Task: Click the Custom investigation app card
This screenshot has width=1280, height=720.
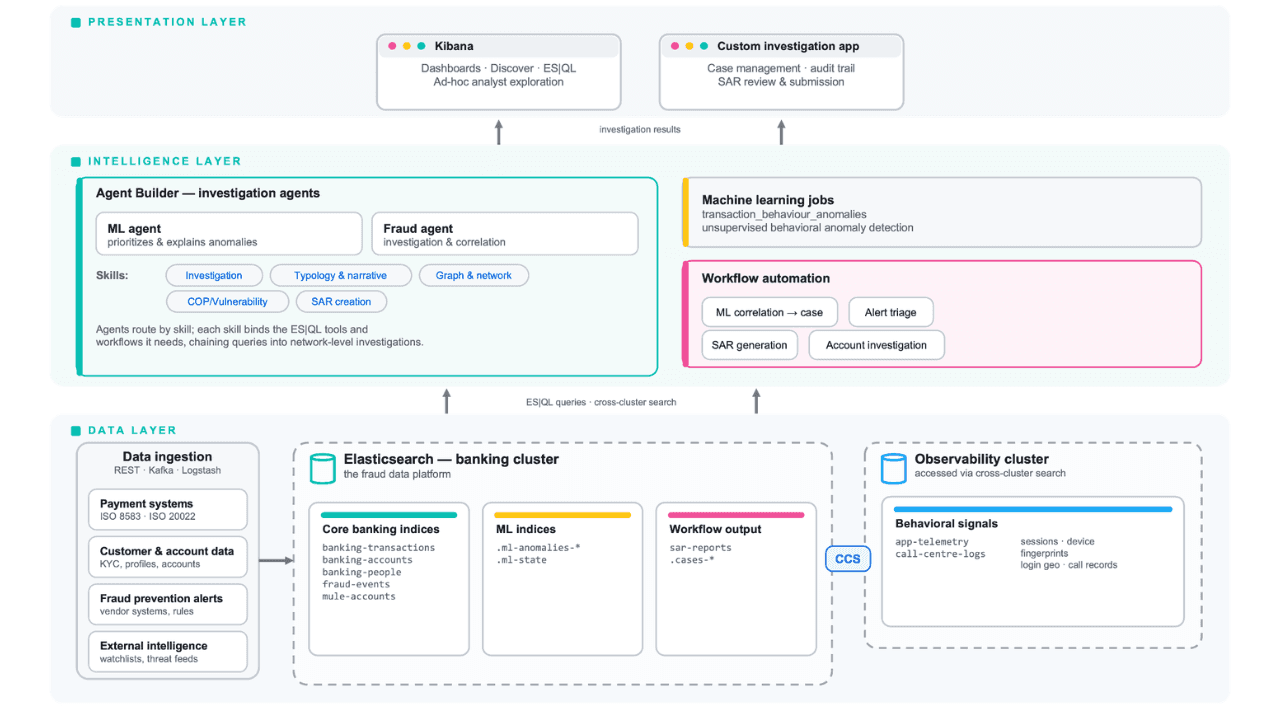Action: pyautogui.click(x=781, y=71)
